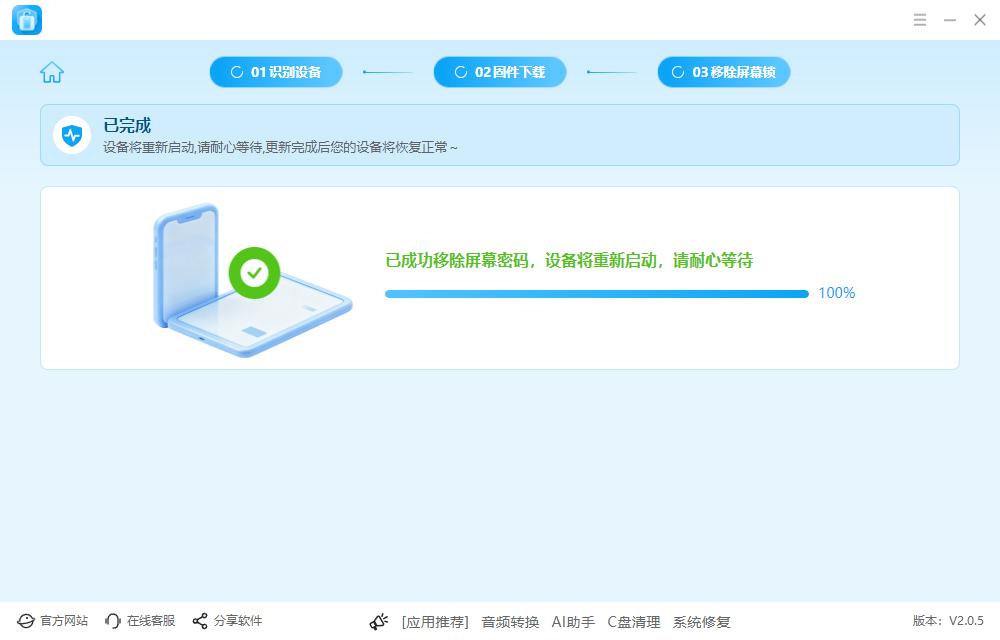Screen dimensions: 1000x640
Task: Click the megaphone announcement icon
Action: (x=379, y=622)
